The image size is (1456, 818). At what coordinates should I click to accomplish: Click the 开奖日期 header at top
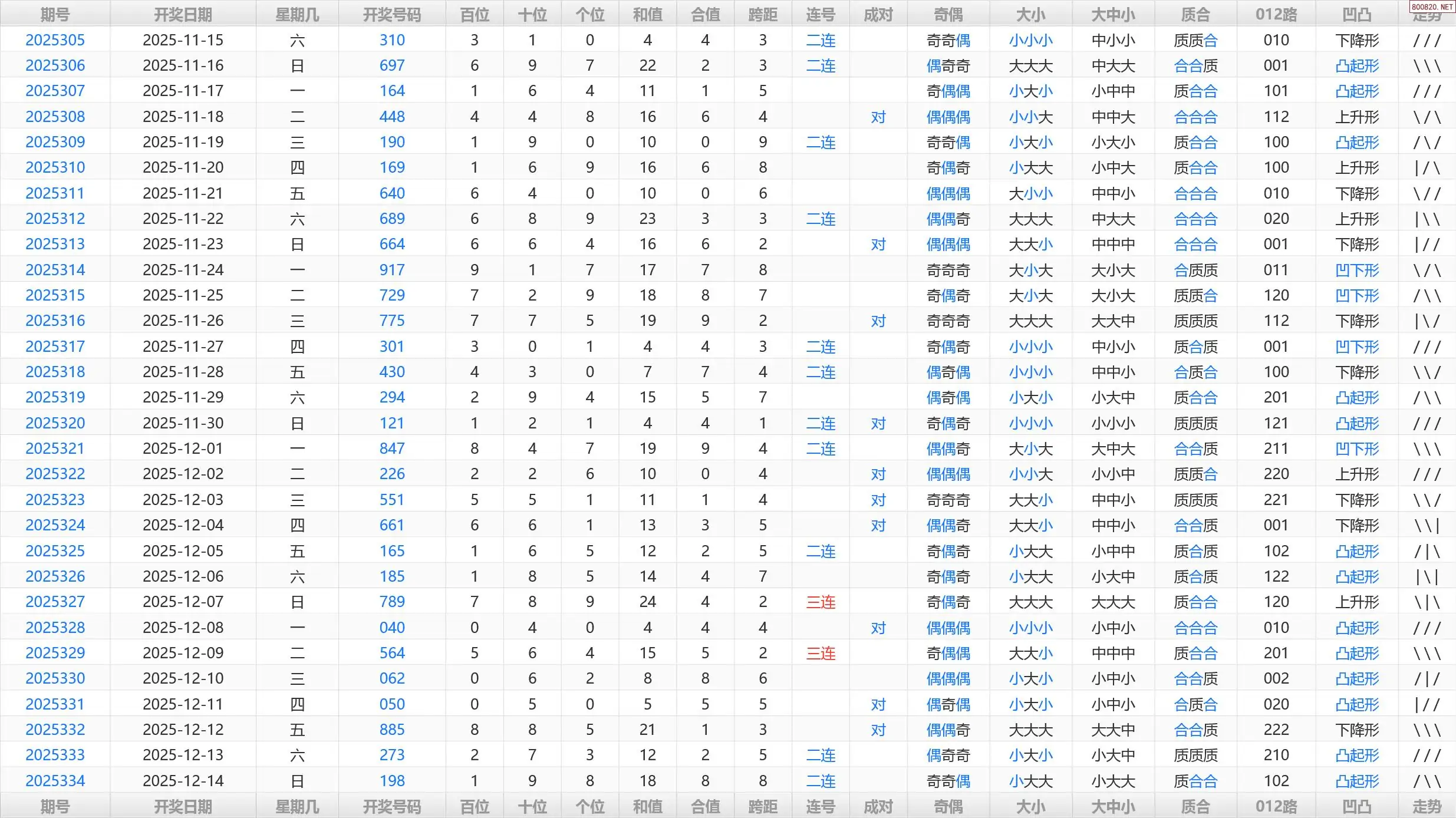(x=183, y=15)
